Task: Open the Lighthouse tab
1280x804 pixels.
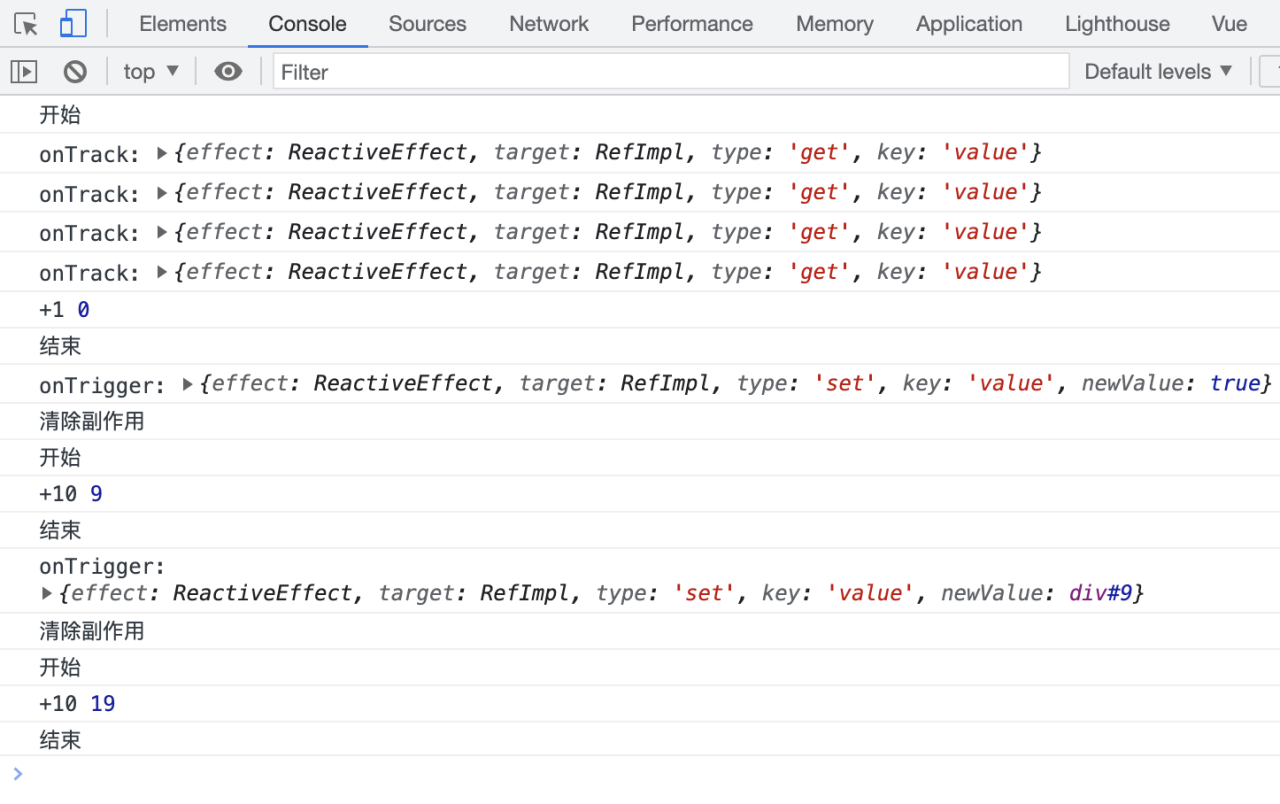Action: tap(1117, 24)
